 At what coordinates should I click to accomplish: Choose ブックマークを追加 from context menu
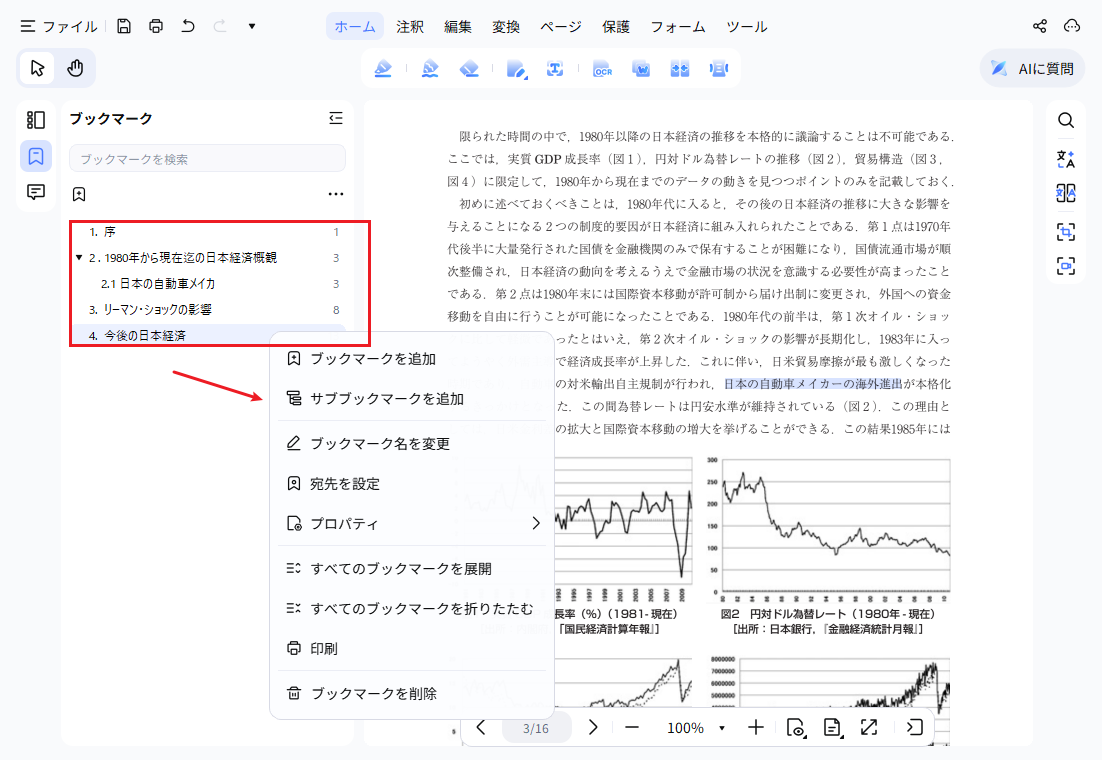click(411, 359)
